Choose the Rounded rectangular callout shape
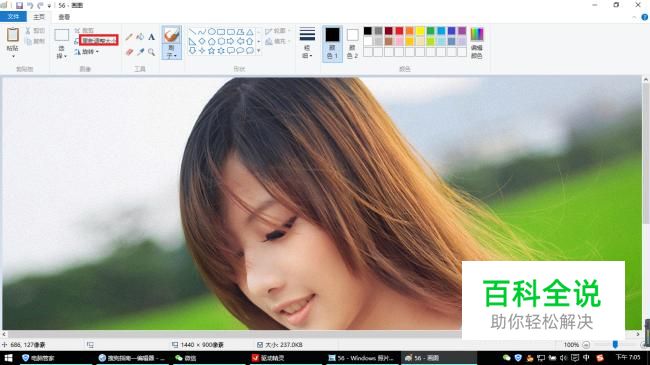The height and width of the screenshot is (365, 650). click(230, 51)
